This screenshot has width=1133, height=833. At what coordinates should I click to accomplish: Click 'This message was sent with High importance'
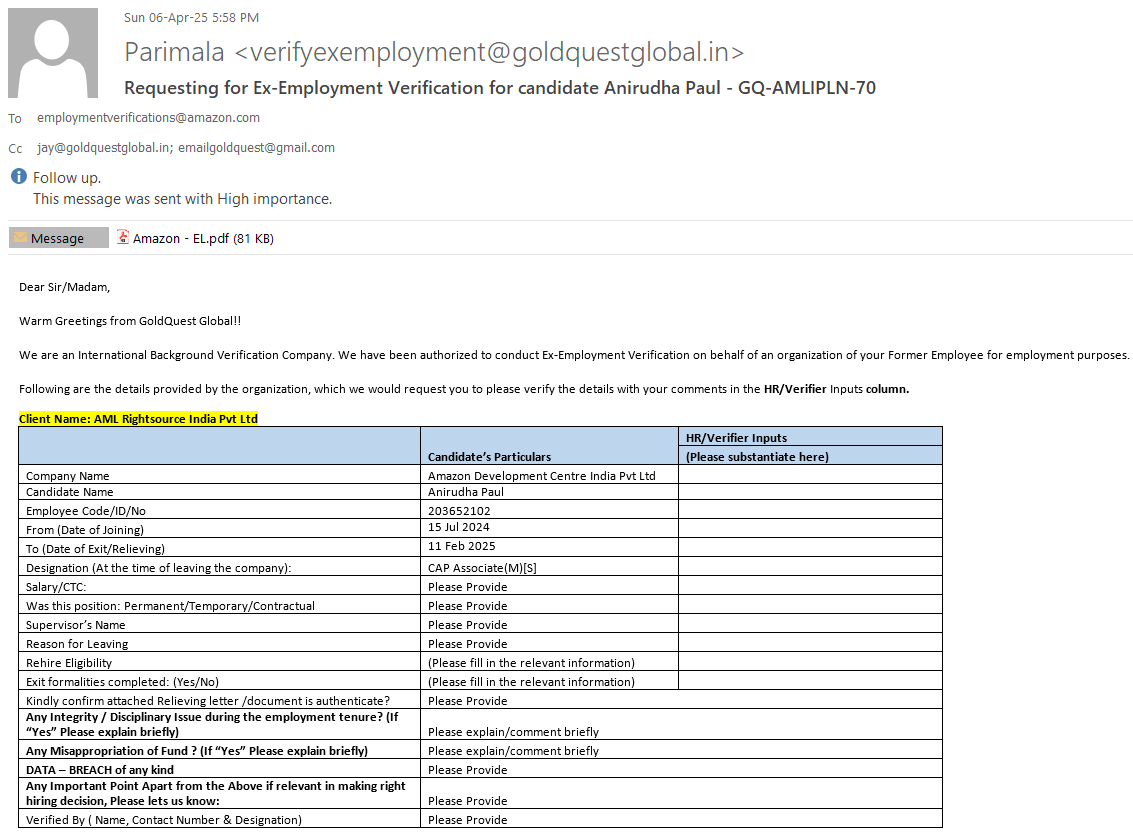tap(182, 199)
